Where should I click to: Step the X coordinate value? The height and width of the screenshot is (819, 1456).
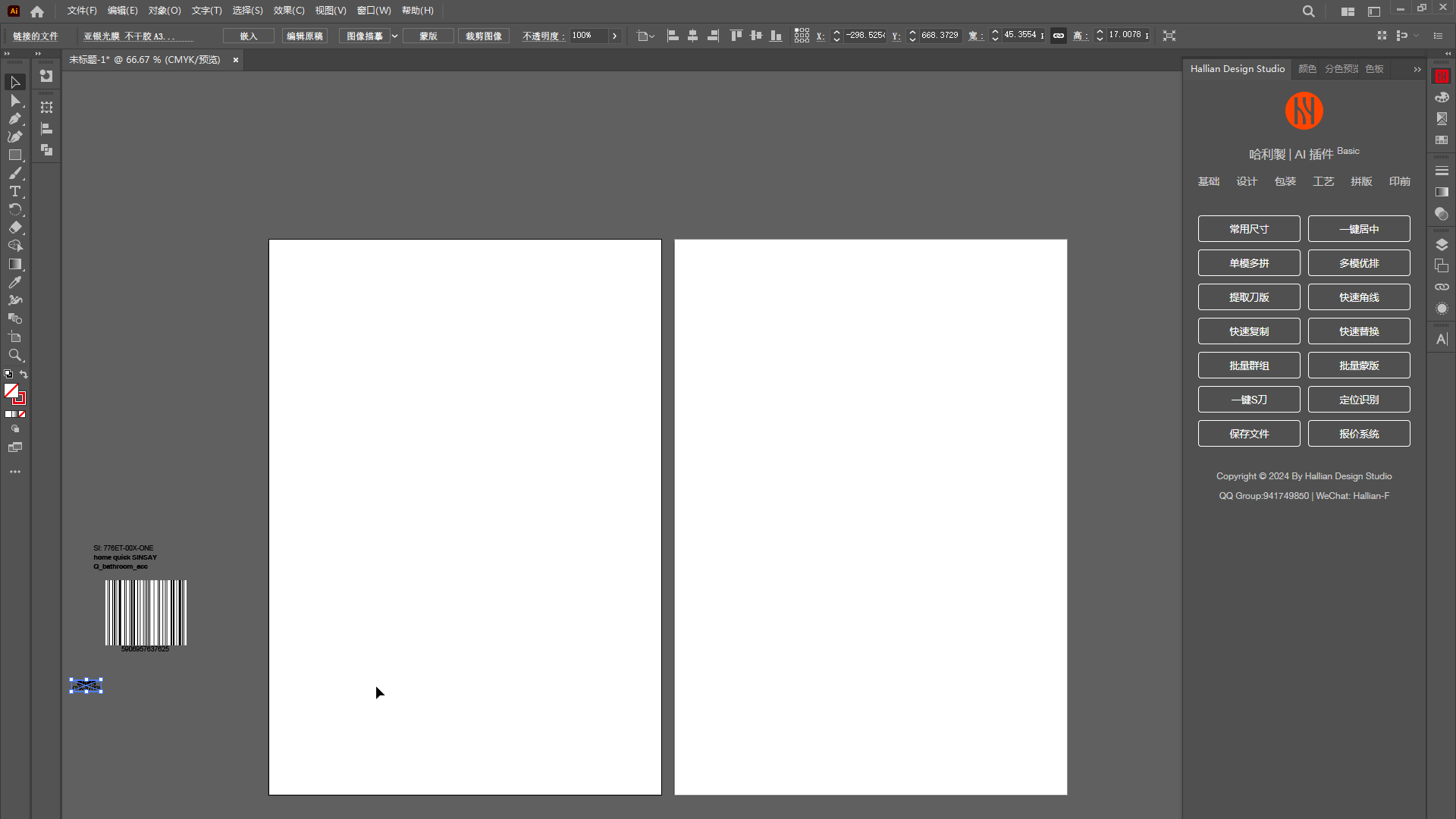point(836,36)
